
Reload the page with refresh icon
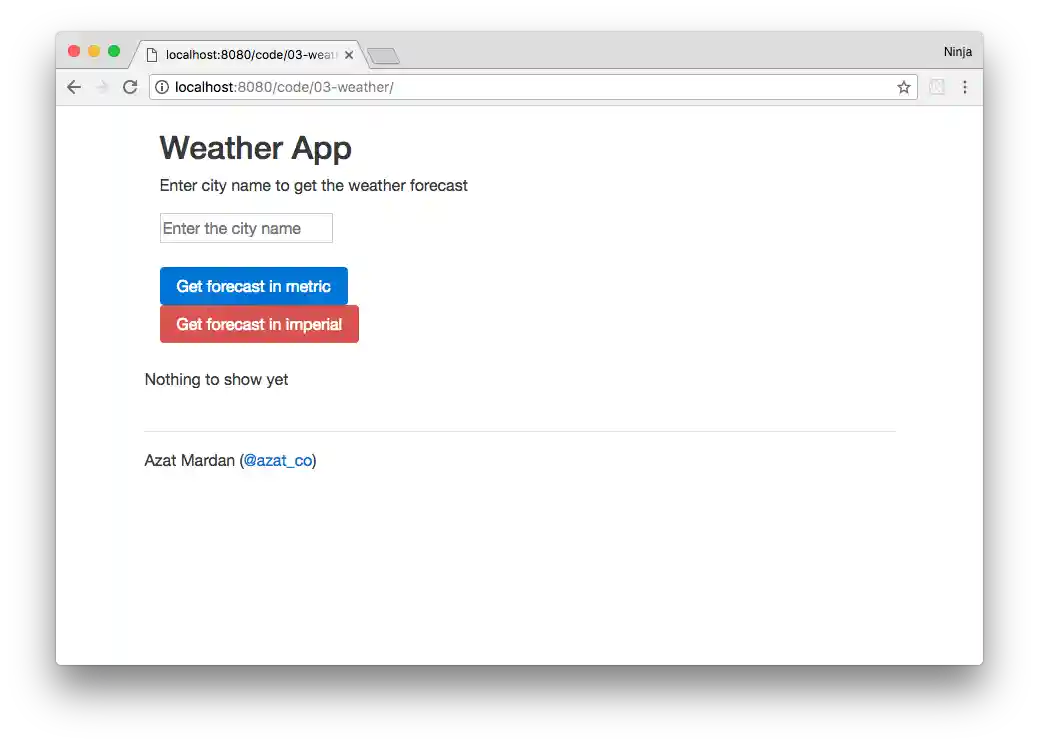click(130, 87)
